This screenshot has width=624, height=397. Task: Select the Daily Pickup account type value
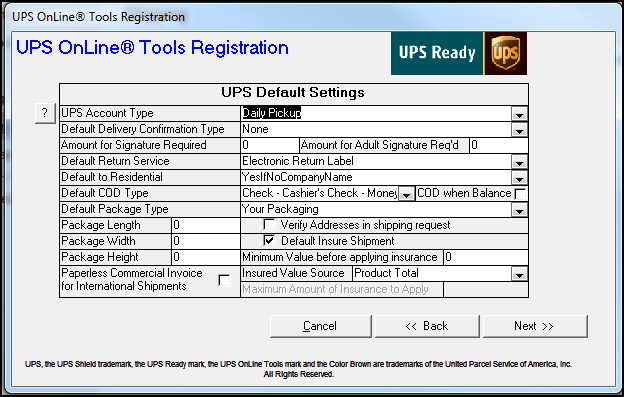pyautogui.click(x=271, y=113)
